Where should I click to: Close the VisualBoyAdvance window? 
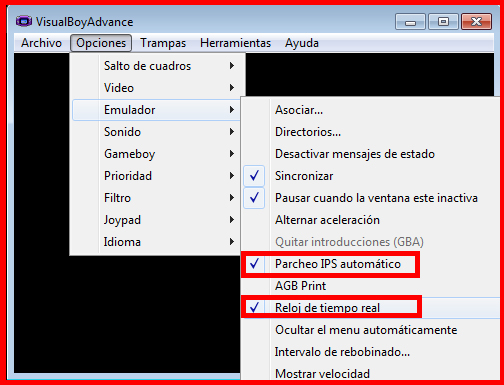point(477,22)
